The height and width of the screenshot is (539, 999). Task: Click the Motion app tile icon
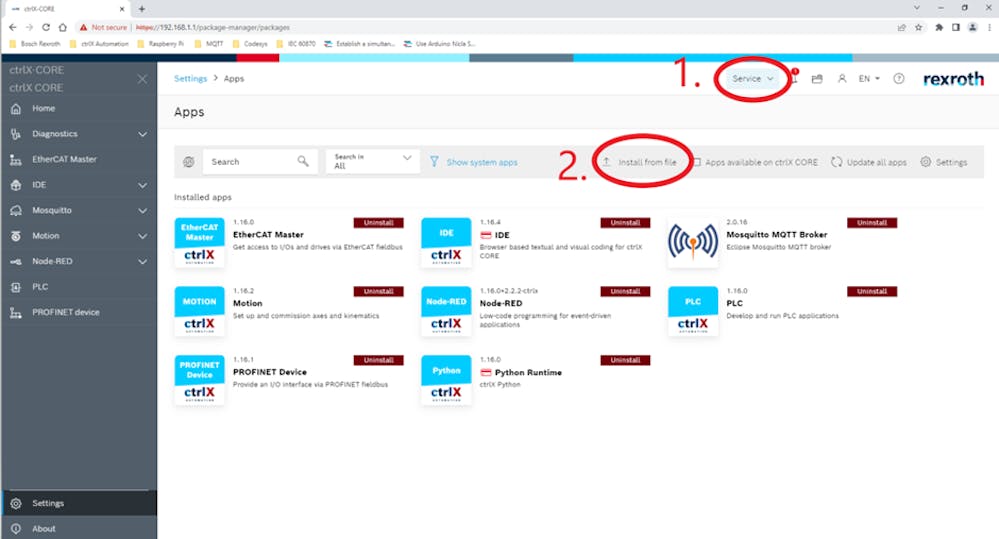[199, 311]
